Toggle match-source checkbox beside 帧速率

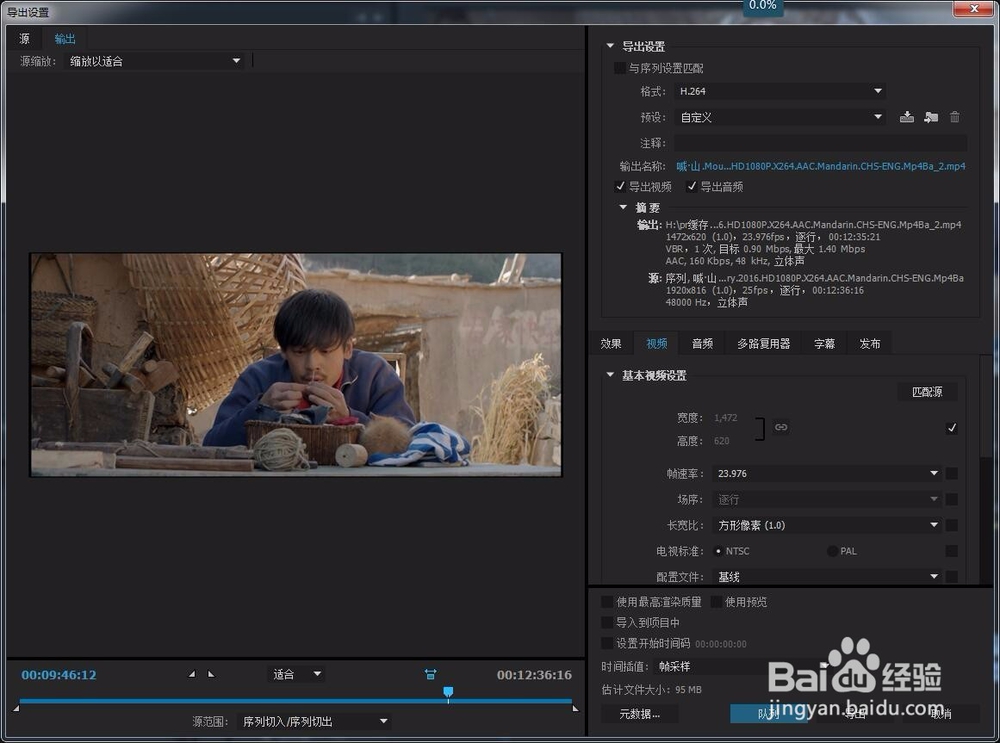tap(952, 473)
